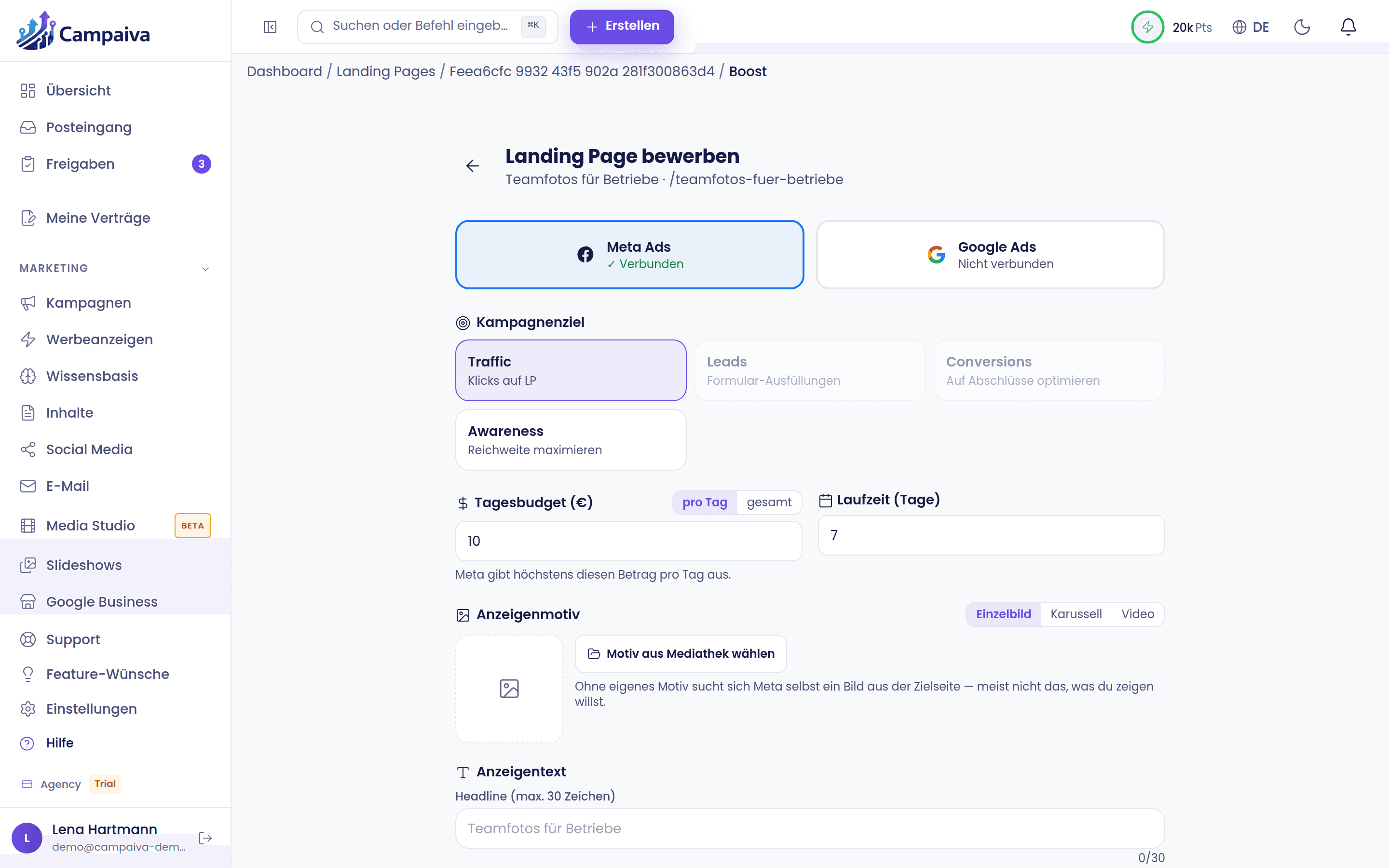Open the green lightning points indicator

pyautogui.click(x=1147, y=27)
